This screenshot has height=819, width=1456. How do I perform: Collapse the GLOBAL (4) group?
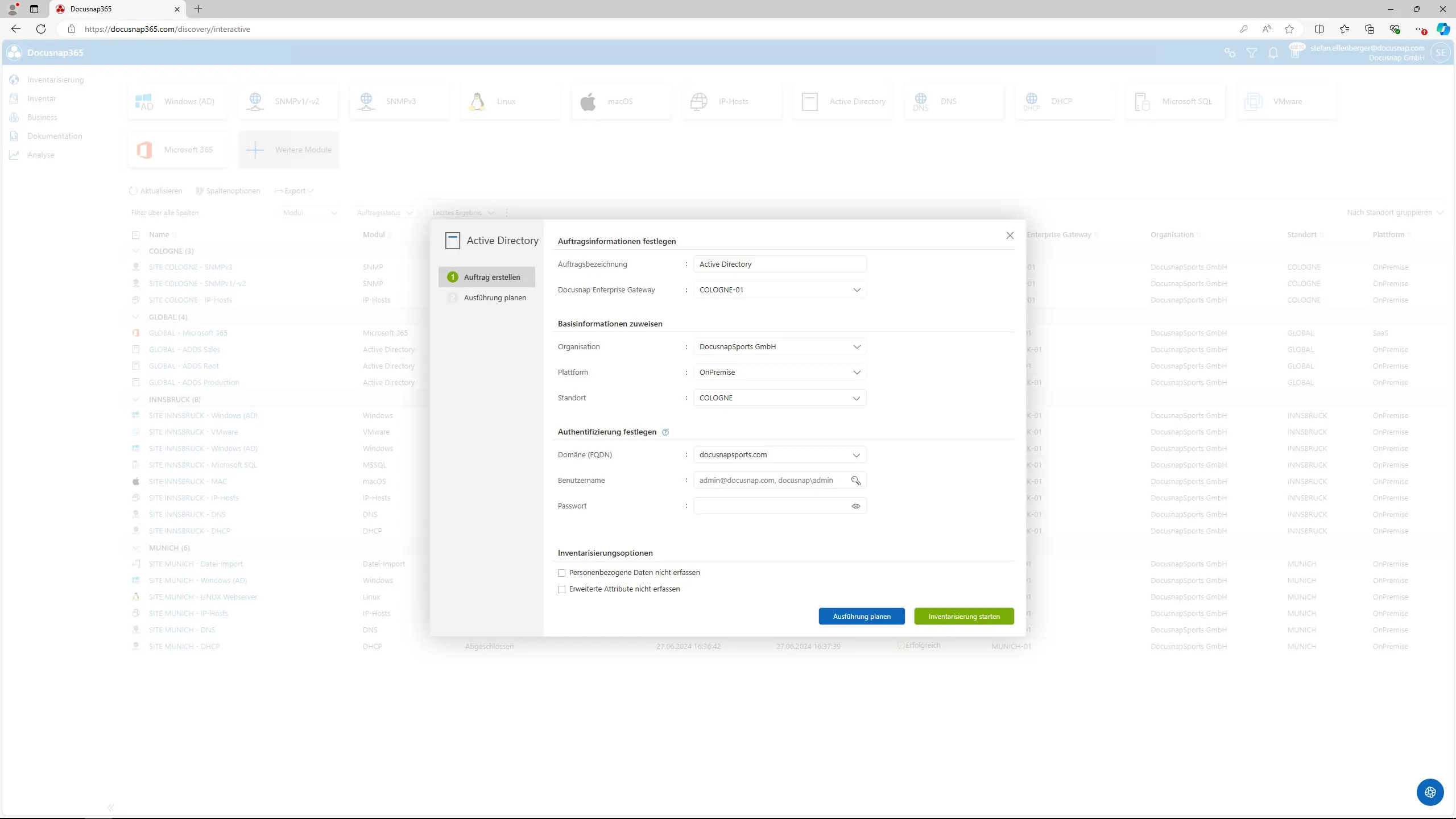tap(135, 317)
